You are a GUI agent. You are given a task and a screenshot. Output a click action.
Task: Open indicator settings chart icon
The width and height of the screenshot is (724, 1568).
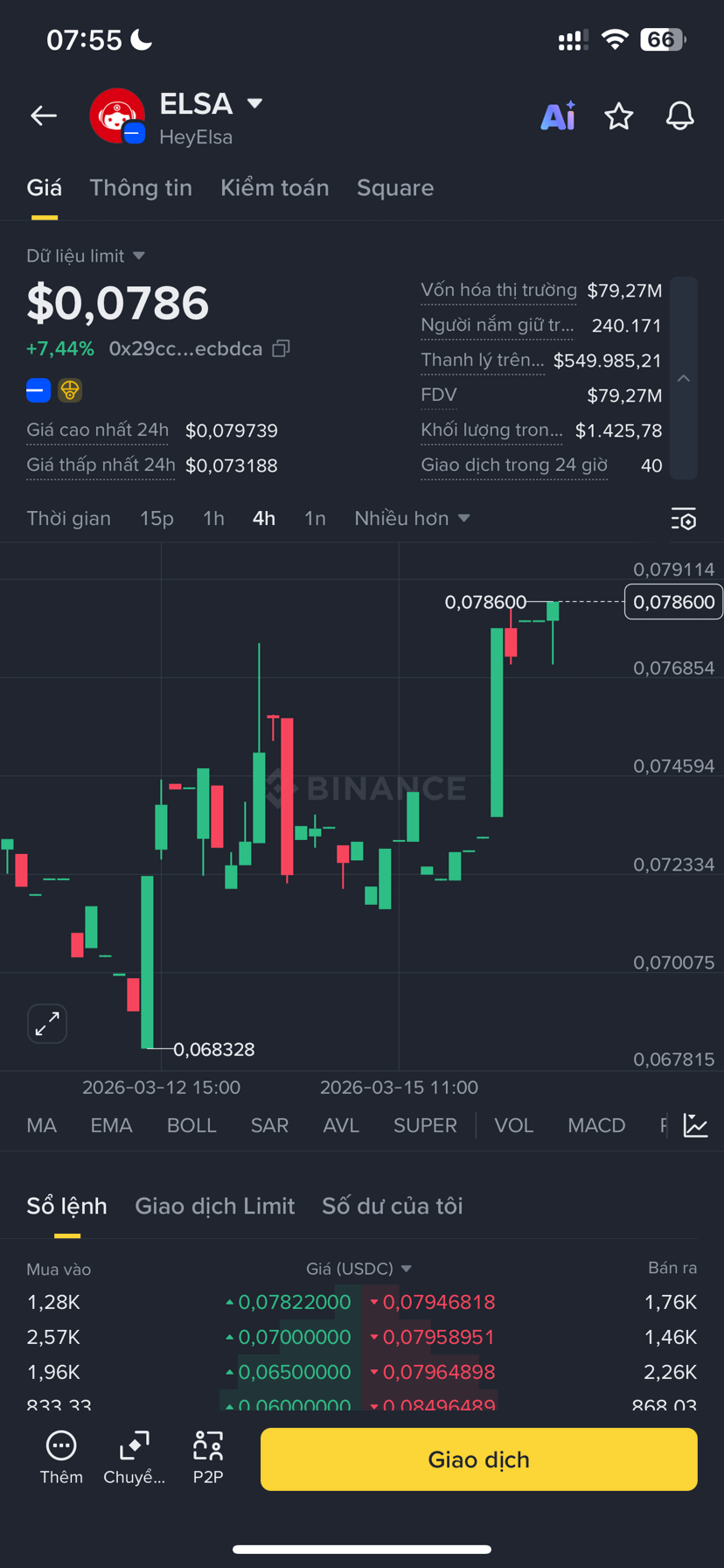(x=696, y=1125)
